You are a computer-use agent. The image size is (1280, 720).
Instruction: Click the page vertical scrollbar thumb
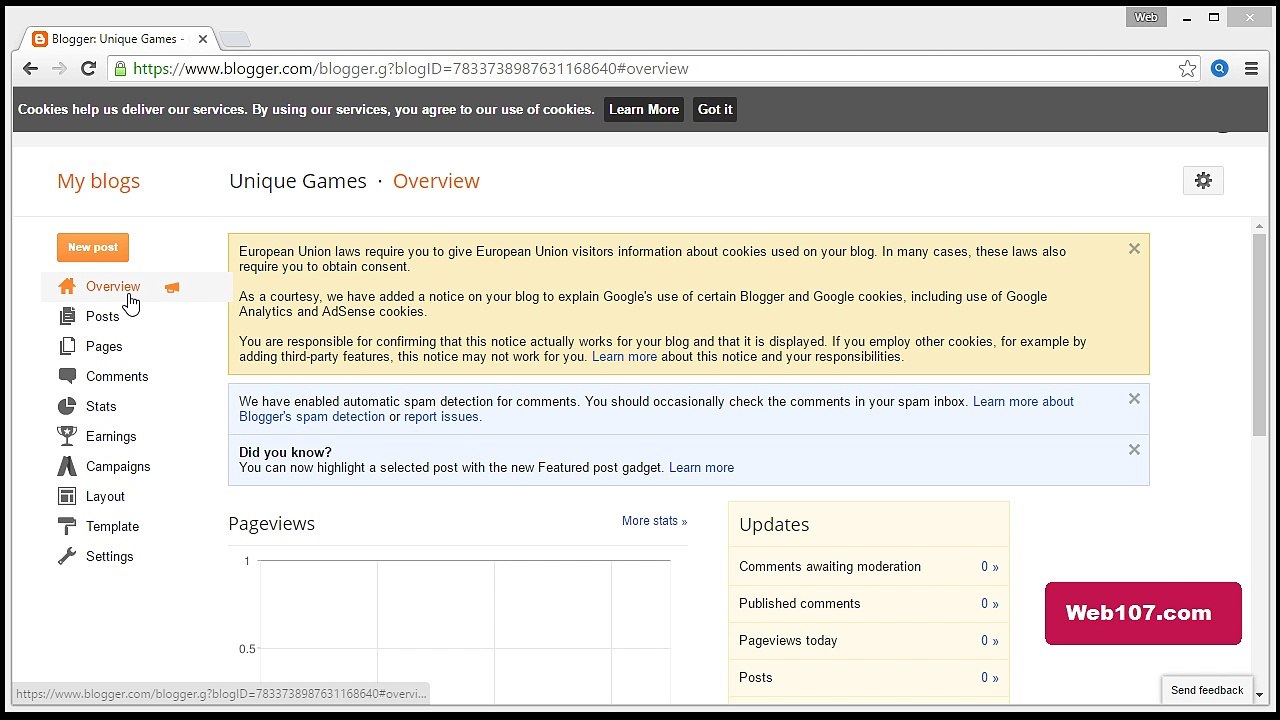[x=1259, y=335]
